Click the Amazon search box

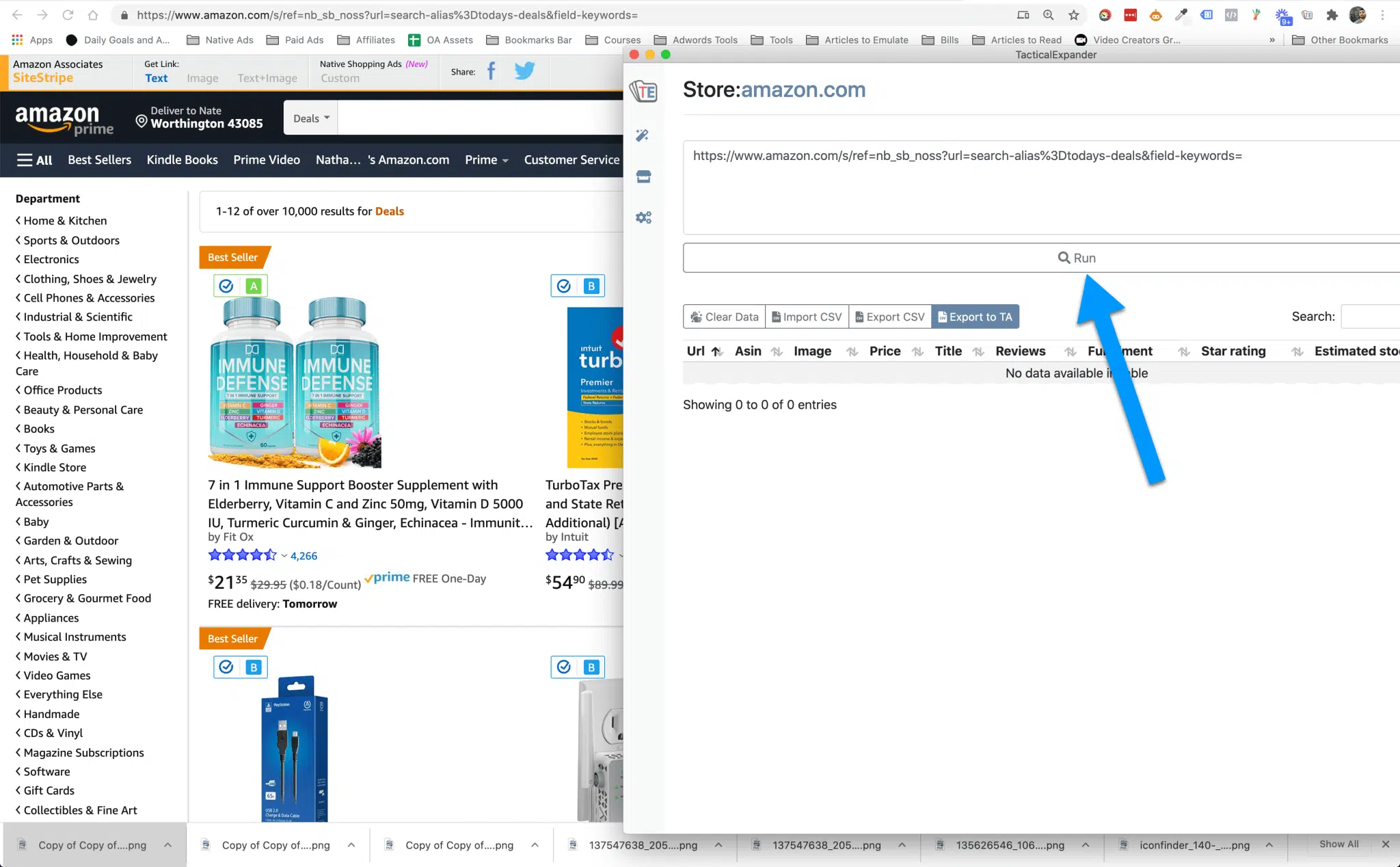481,118
